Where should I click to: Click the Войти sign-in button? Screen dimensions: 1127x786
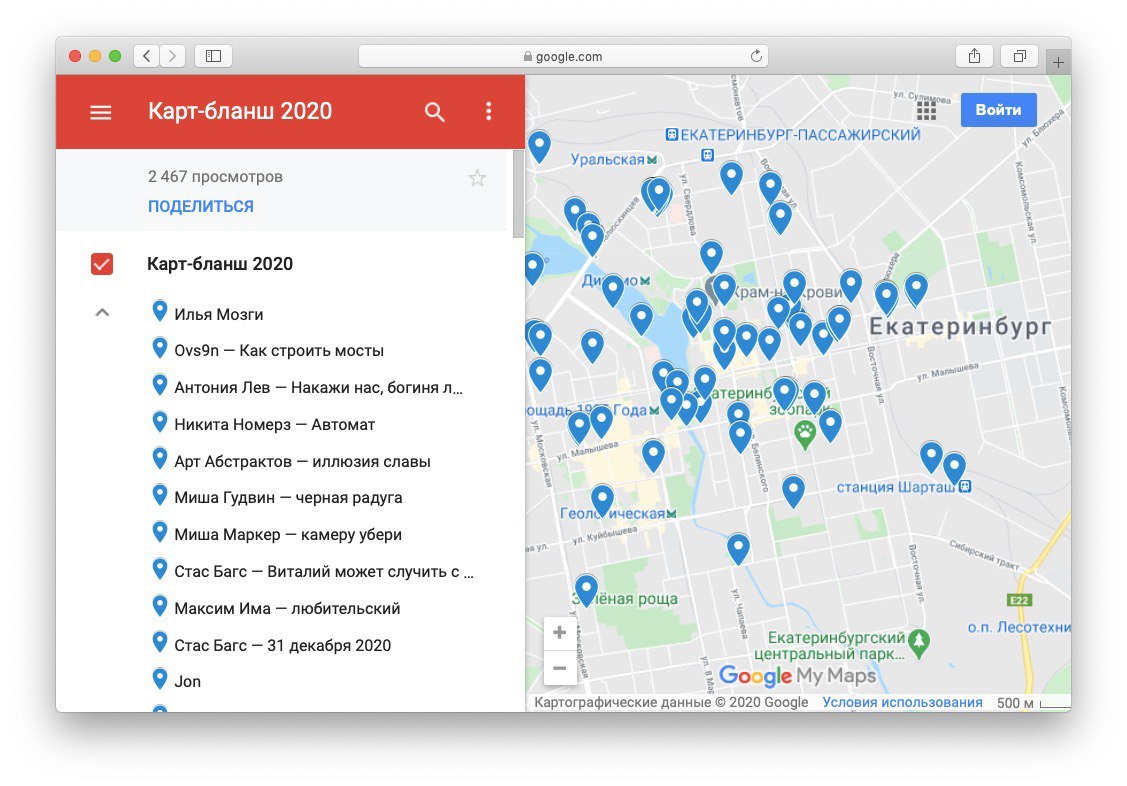coord(998,110)
